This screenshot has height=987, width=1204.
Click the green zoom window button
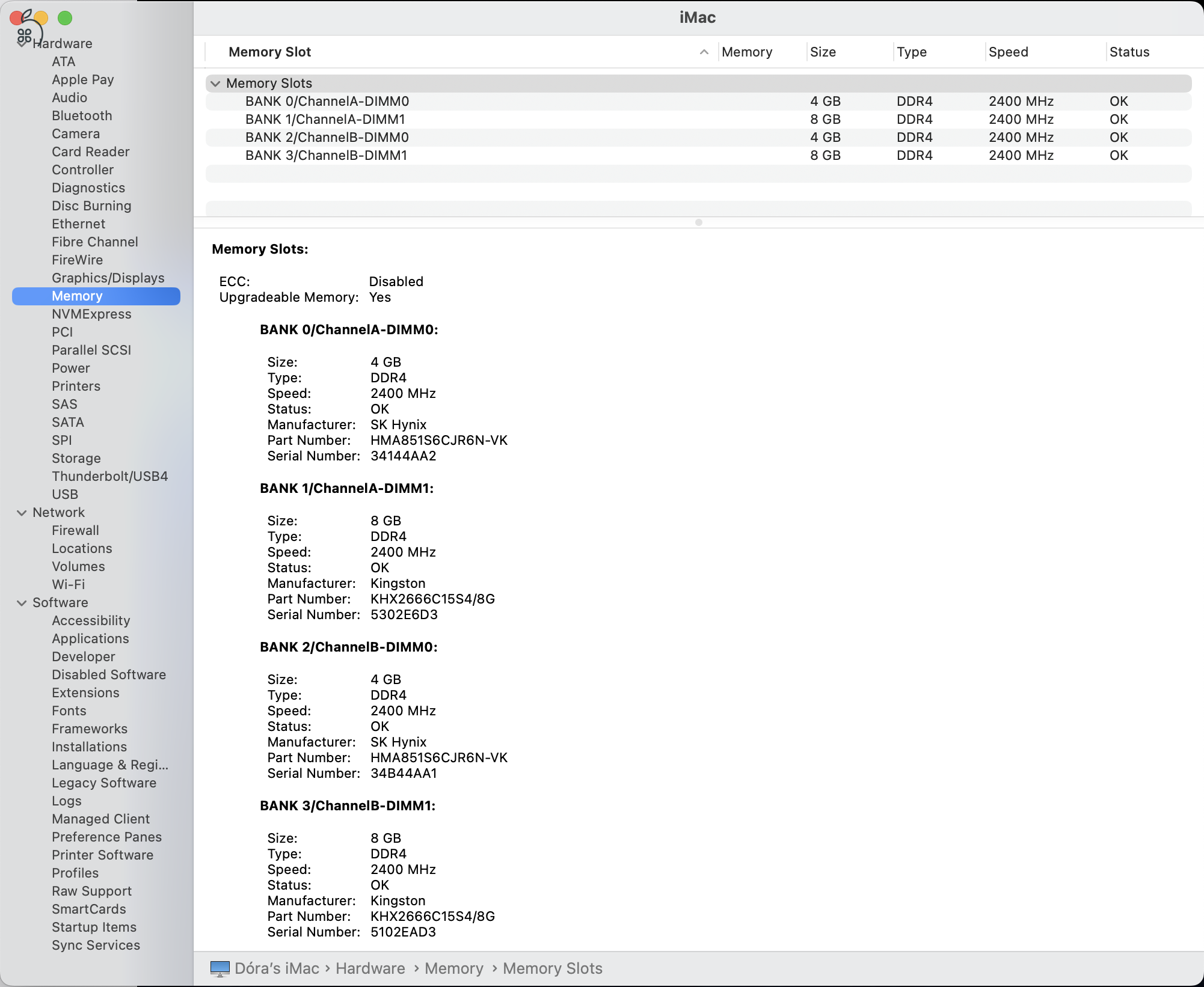pyautogui.click(x=65, y=18)
